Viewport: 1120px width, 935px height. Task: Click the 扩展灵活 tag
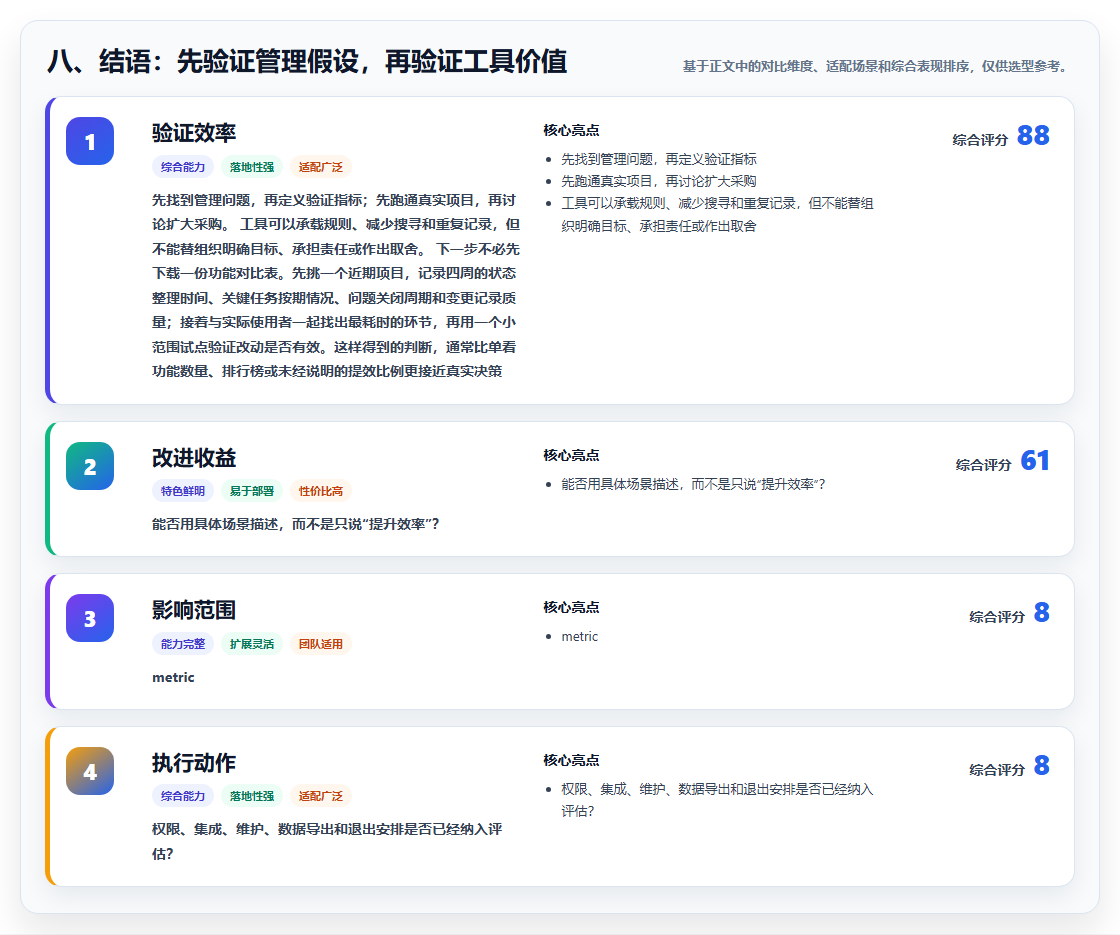[x=252, y=644]
